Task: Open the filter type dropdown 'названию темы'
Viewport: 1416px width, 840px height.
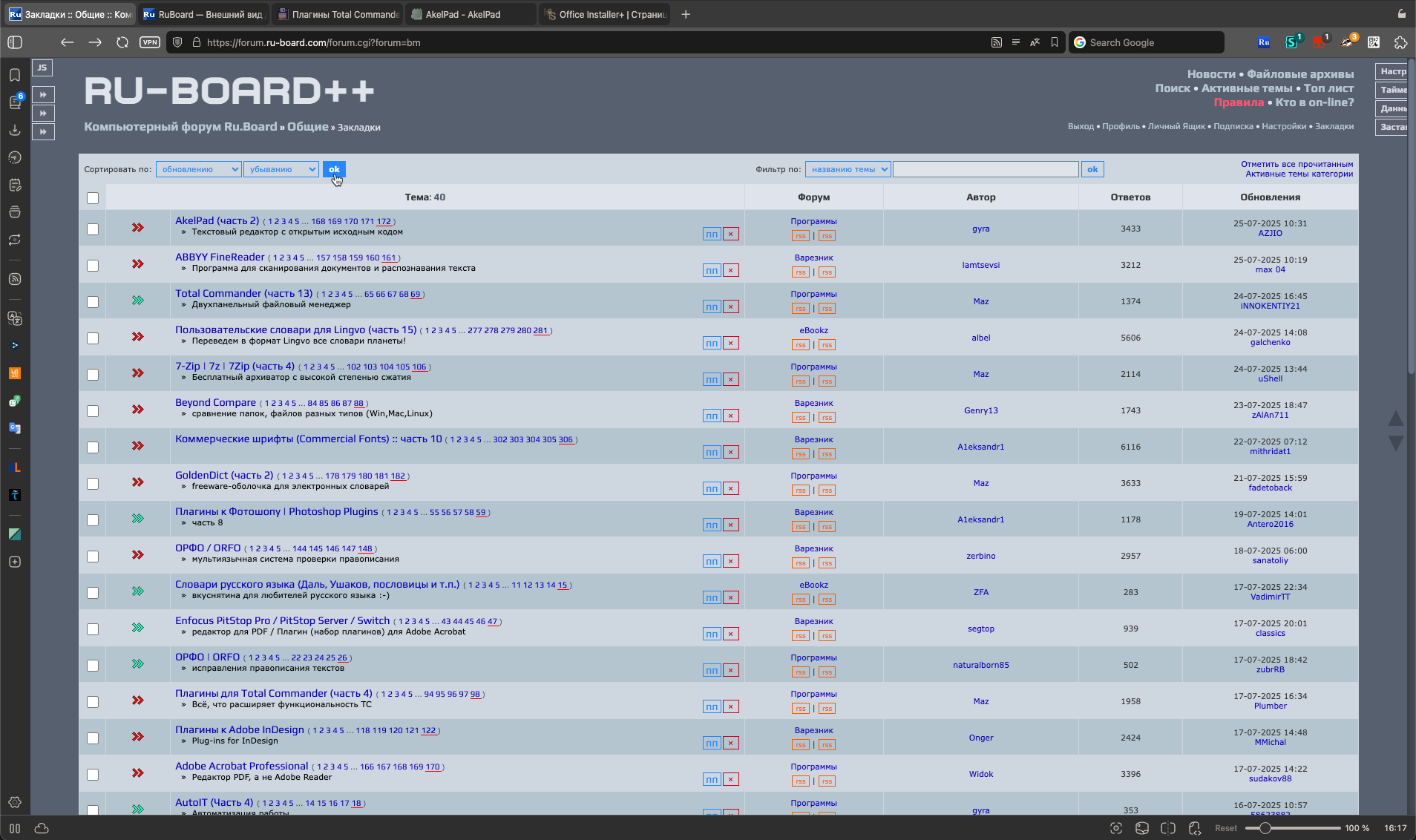Action: pos(848,169)
